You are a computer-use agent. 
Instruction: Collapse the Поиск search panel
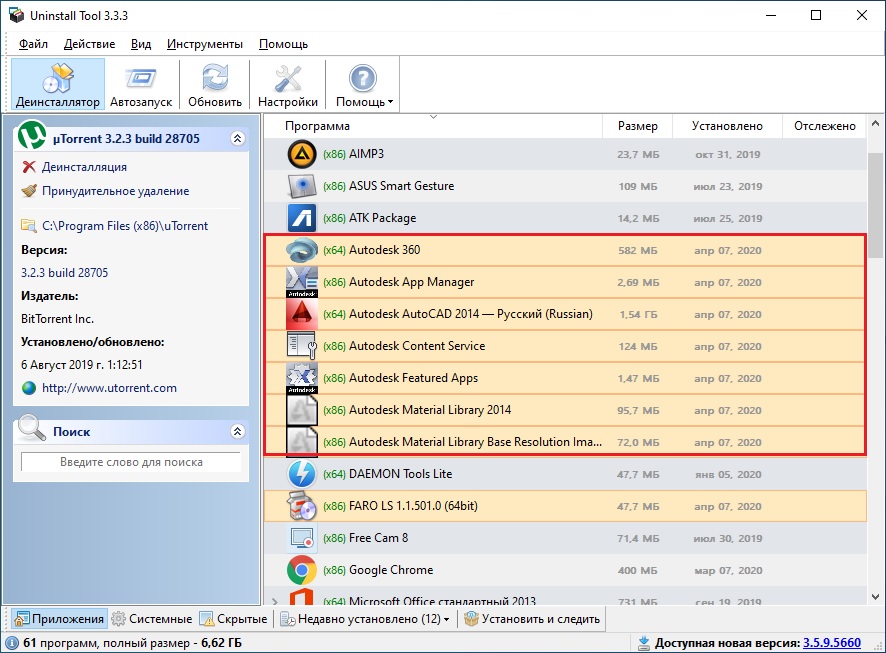click(x=237, y=432)
